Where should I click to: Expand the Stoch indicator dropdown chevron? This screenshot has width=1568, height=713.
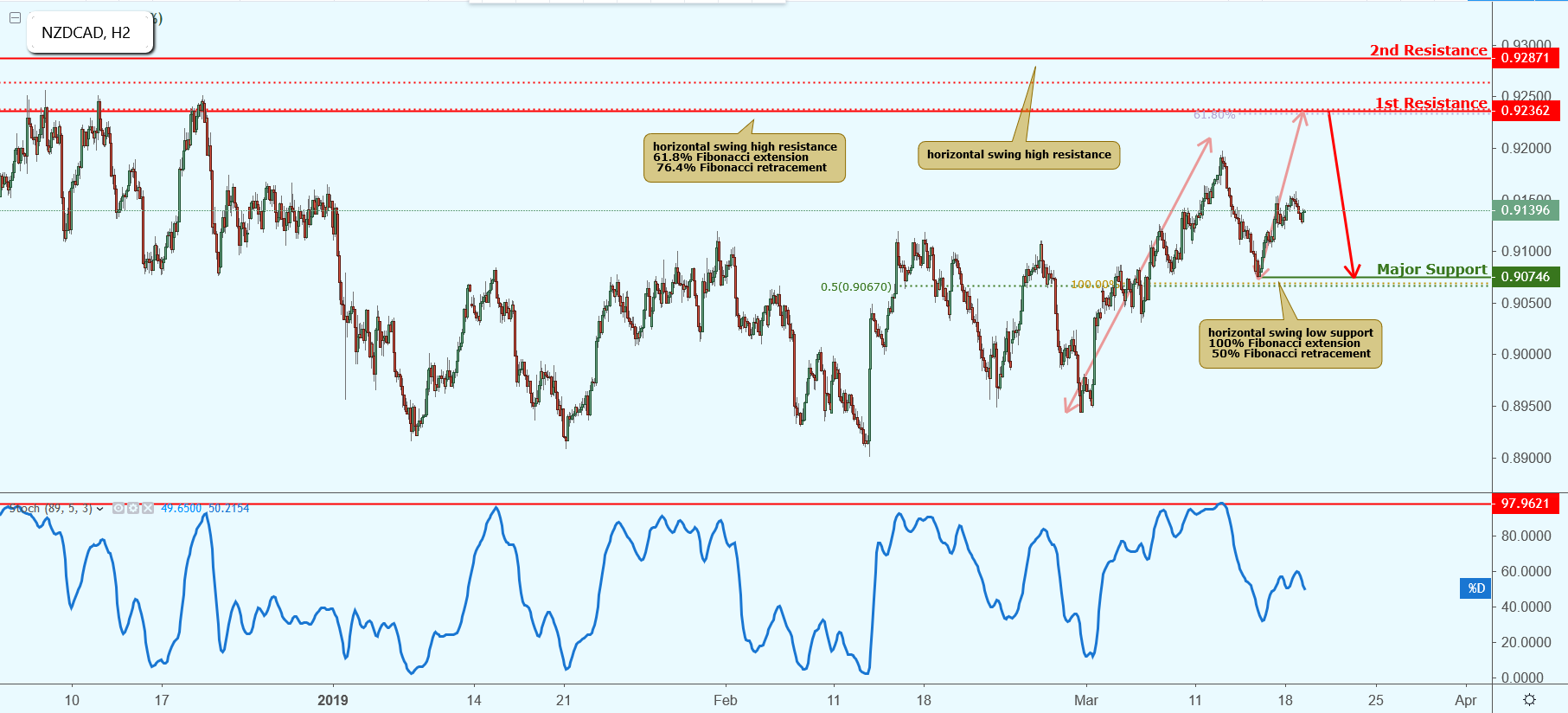(100, 509)
